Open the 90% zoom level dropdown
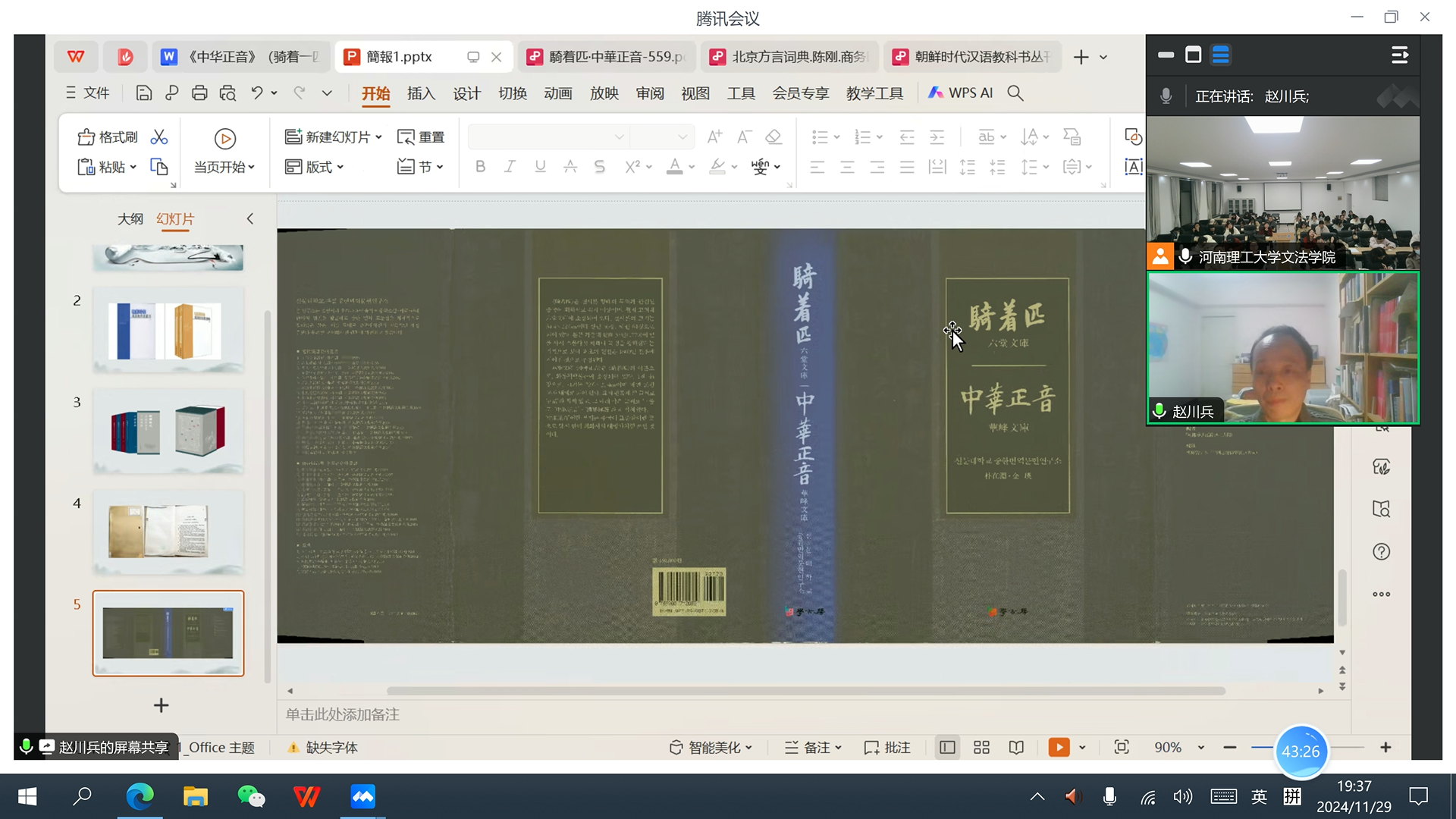The width and height of the screenshot is (1456, 819). 1200,748
